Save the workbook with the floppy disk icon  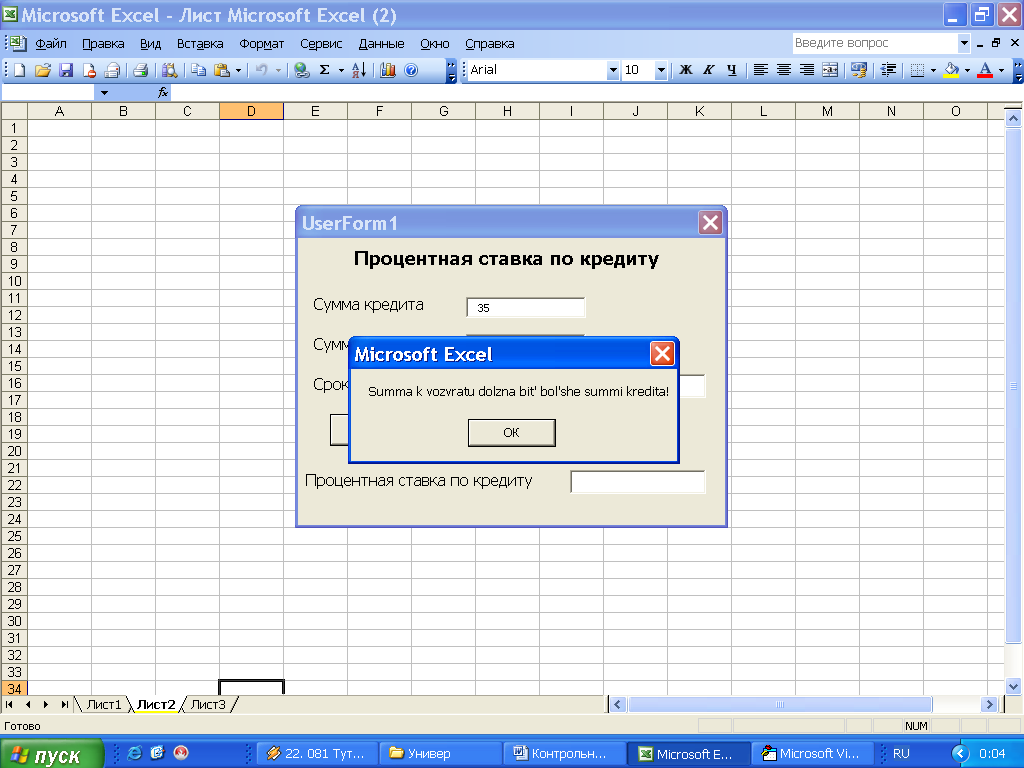click(x=66, y=70)
